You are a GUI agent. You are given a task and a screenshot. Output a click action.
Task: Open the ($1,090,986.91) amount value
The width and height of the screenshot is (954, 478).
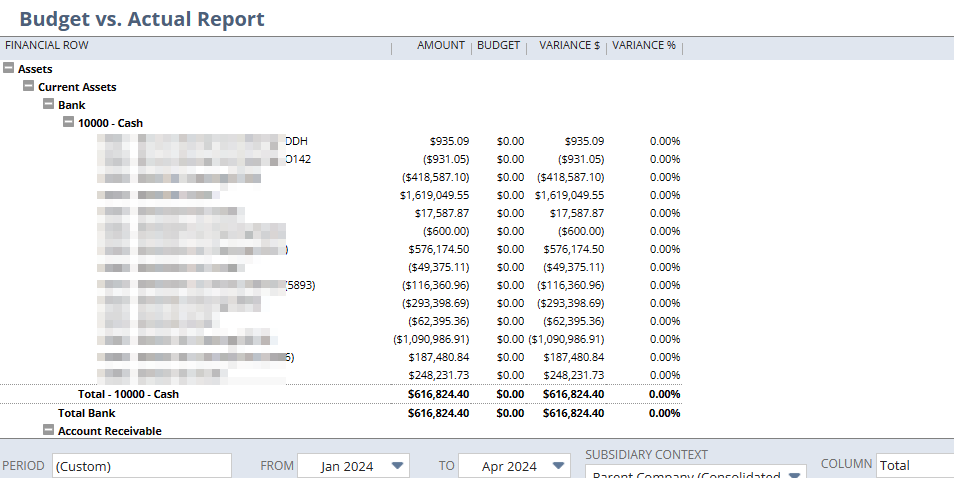coord(431,339)
